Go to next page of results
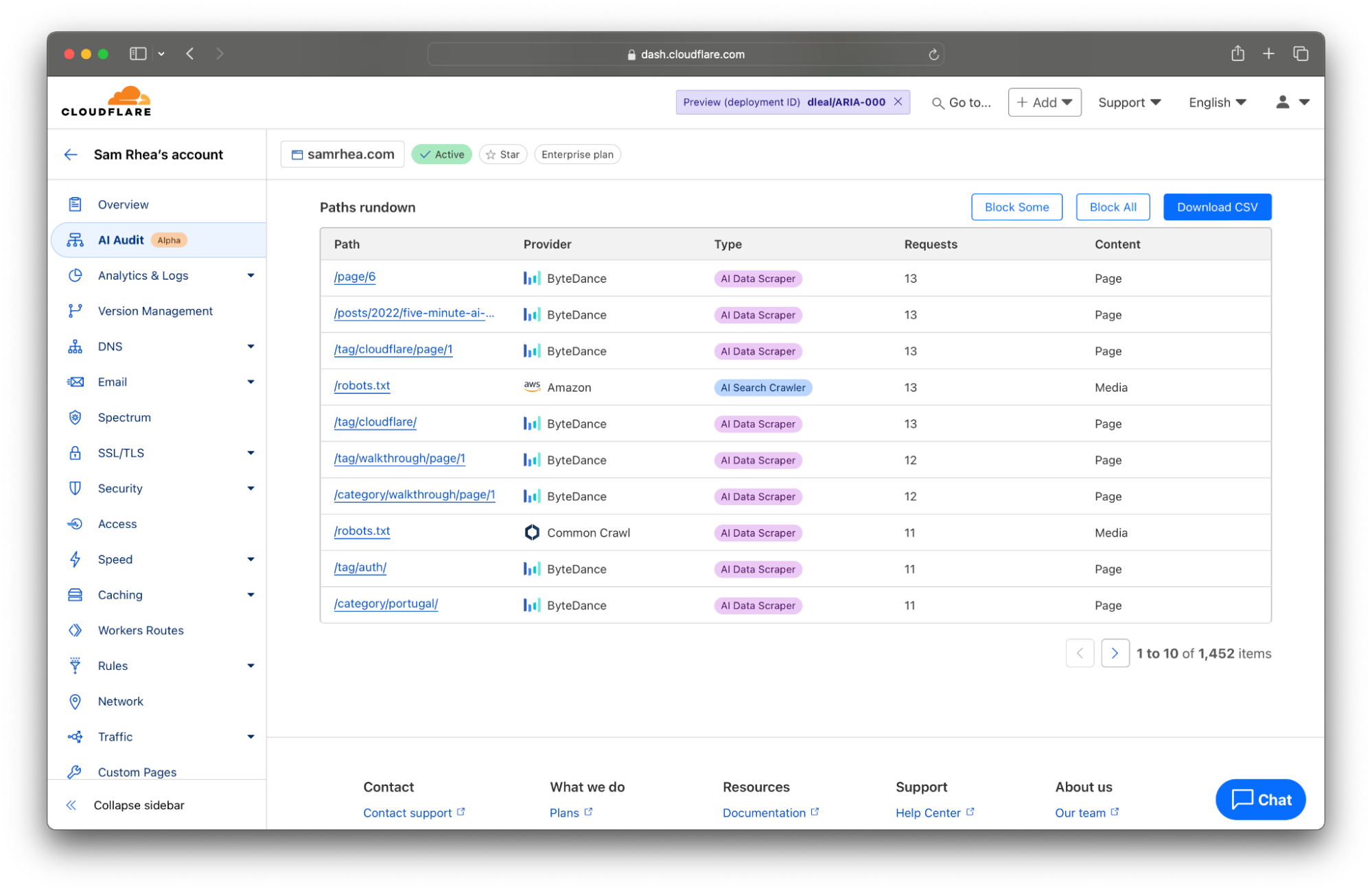 [1115, 653]
